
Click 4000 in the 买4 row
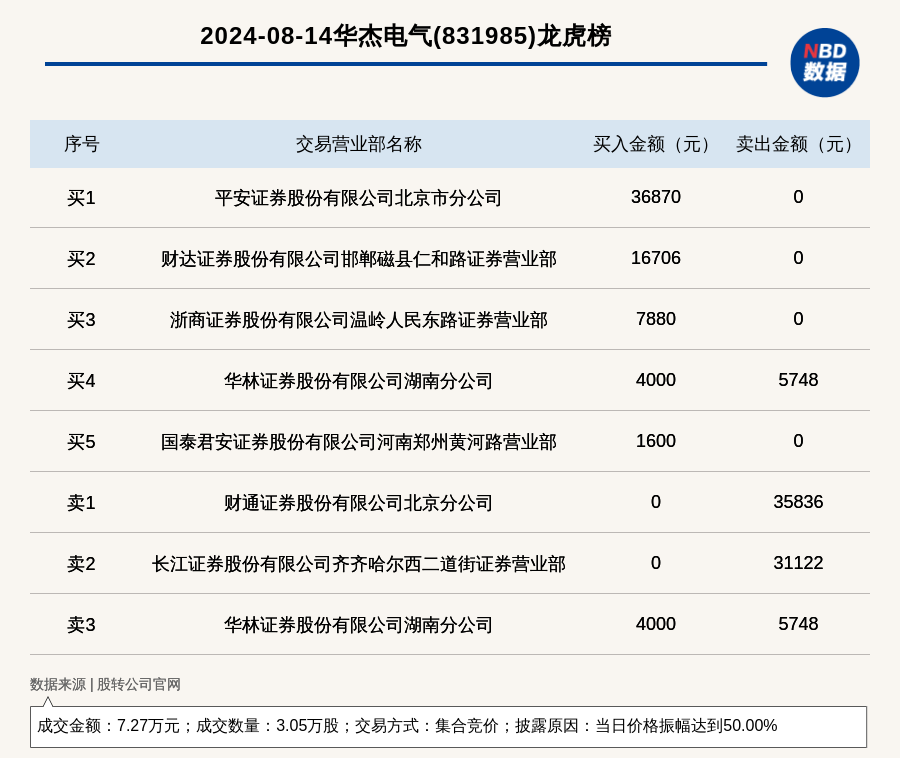click(655, 379)
